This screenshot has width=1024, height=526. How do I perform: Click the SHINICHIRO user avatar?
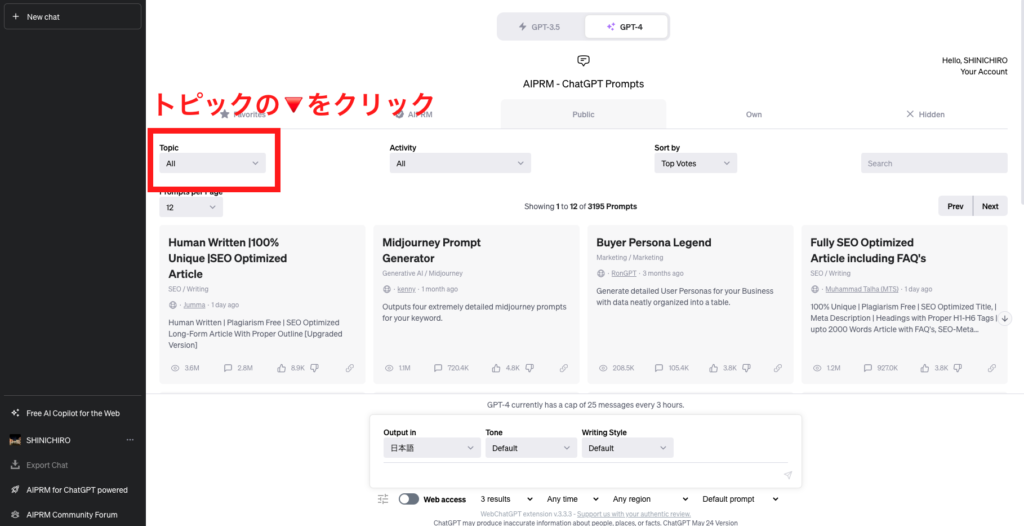coord(16,440)
